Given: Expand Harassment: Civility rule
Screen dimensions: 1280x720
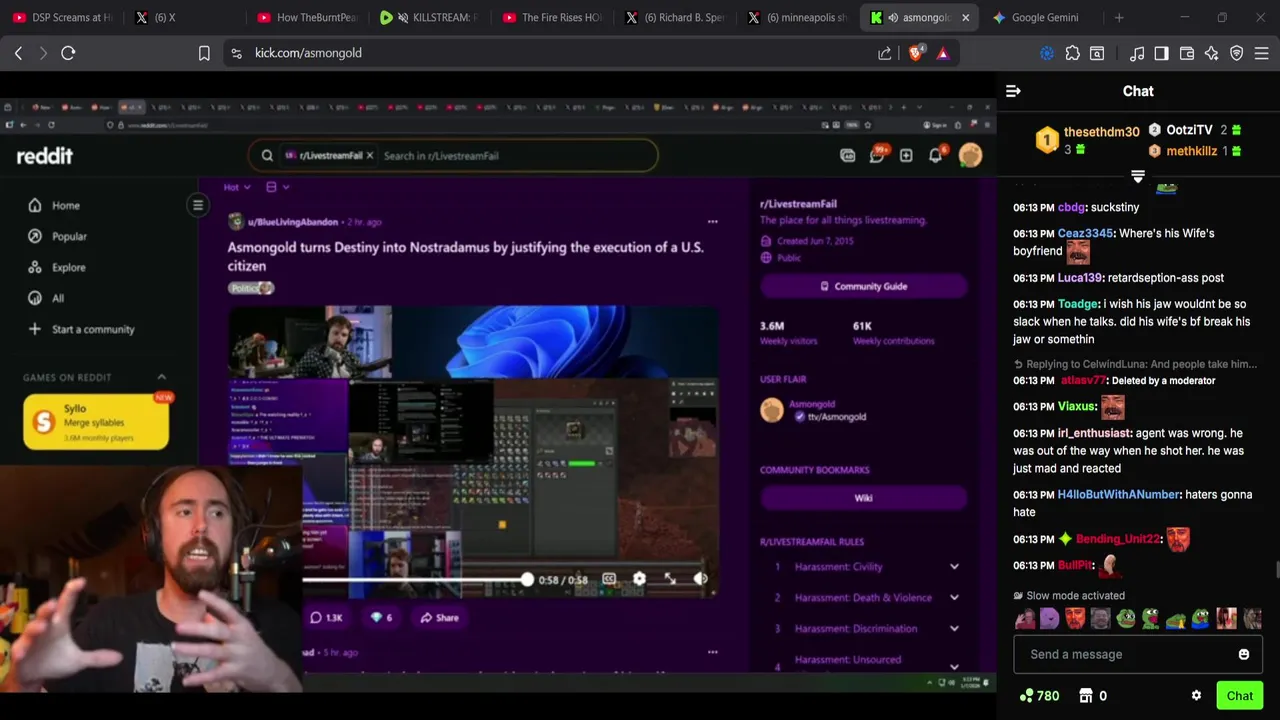Looking at the screenshot, I should [954, 567].
